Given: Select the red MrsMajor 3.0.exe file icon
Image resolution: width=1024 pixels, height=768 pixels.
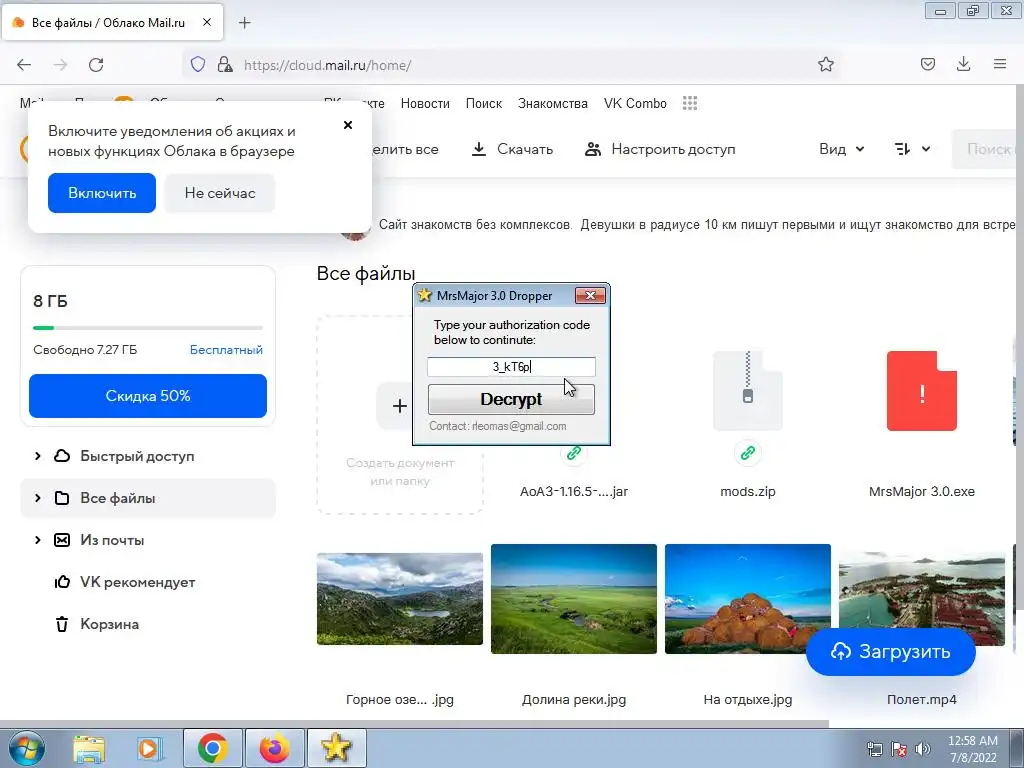Looking at the screenshot, I should point(921,391).
